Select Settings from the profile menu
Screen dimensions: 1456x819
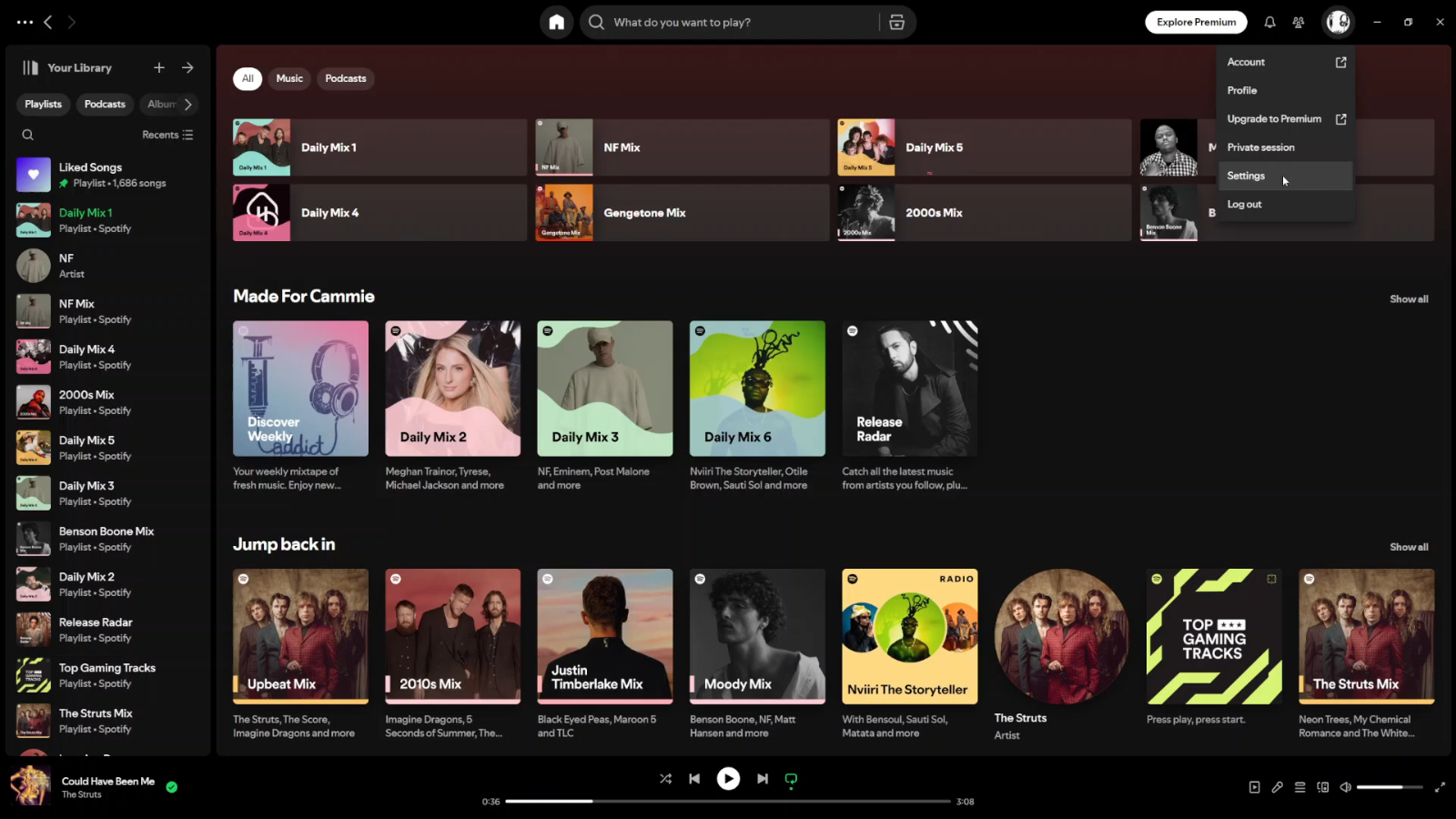click(1246, 176)
